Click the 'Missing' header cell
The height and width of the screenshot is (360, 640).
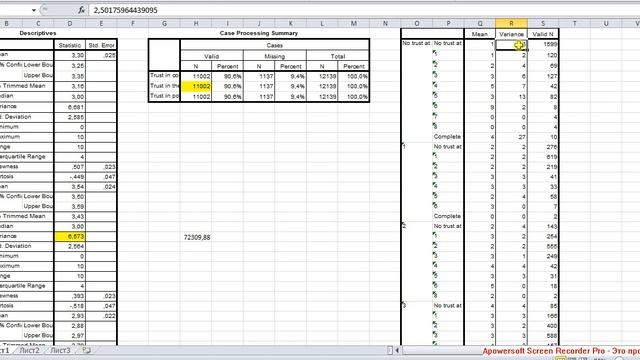coord(275,56)
